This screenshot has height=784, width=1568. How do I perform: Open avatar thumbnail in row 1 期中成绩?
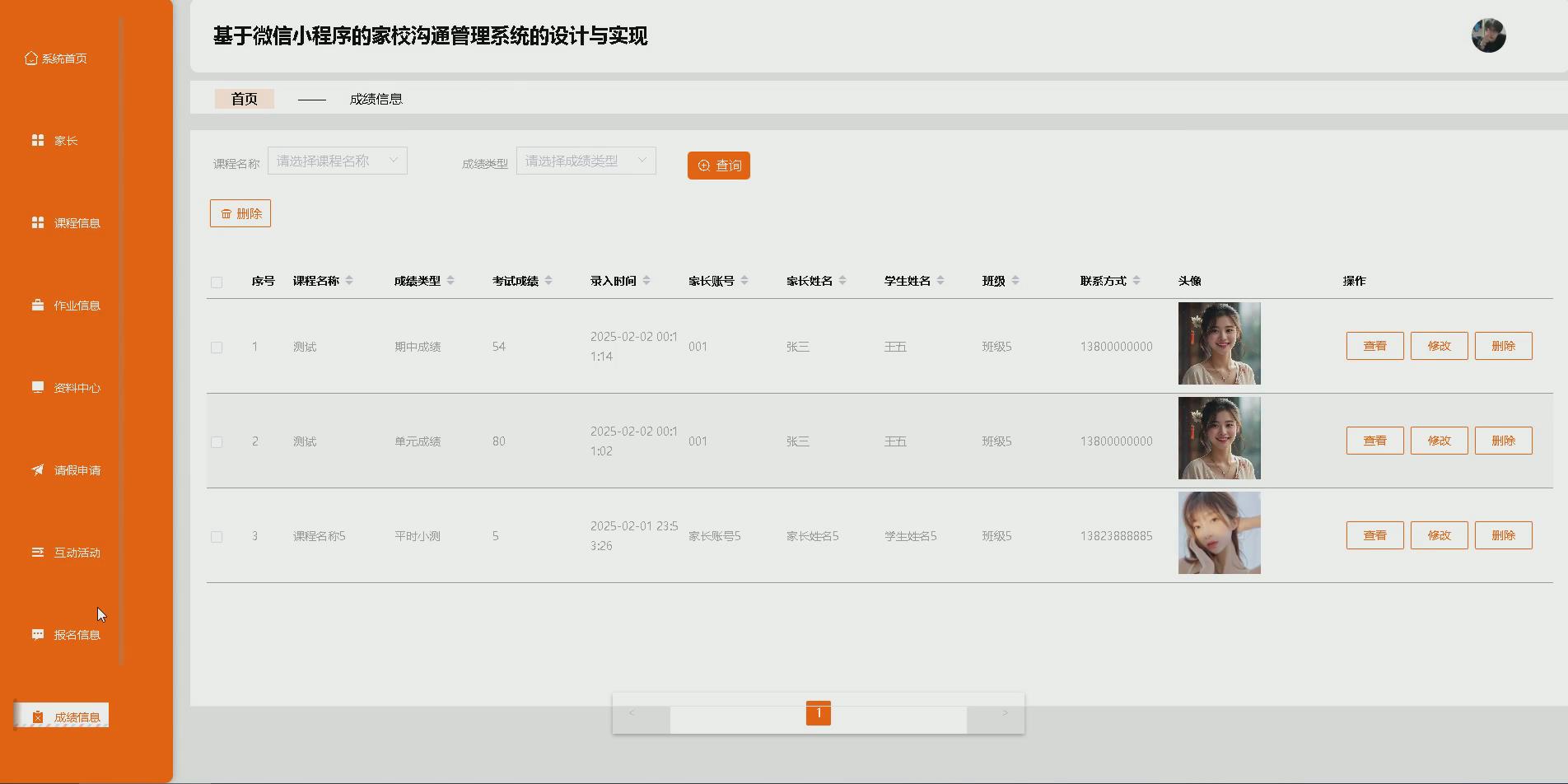(1220, 343)
